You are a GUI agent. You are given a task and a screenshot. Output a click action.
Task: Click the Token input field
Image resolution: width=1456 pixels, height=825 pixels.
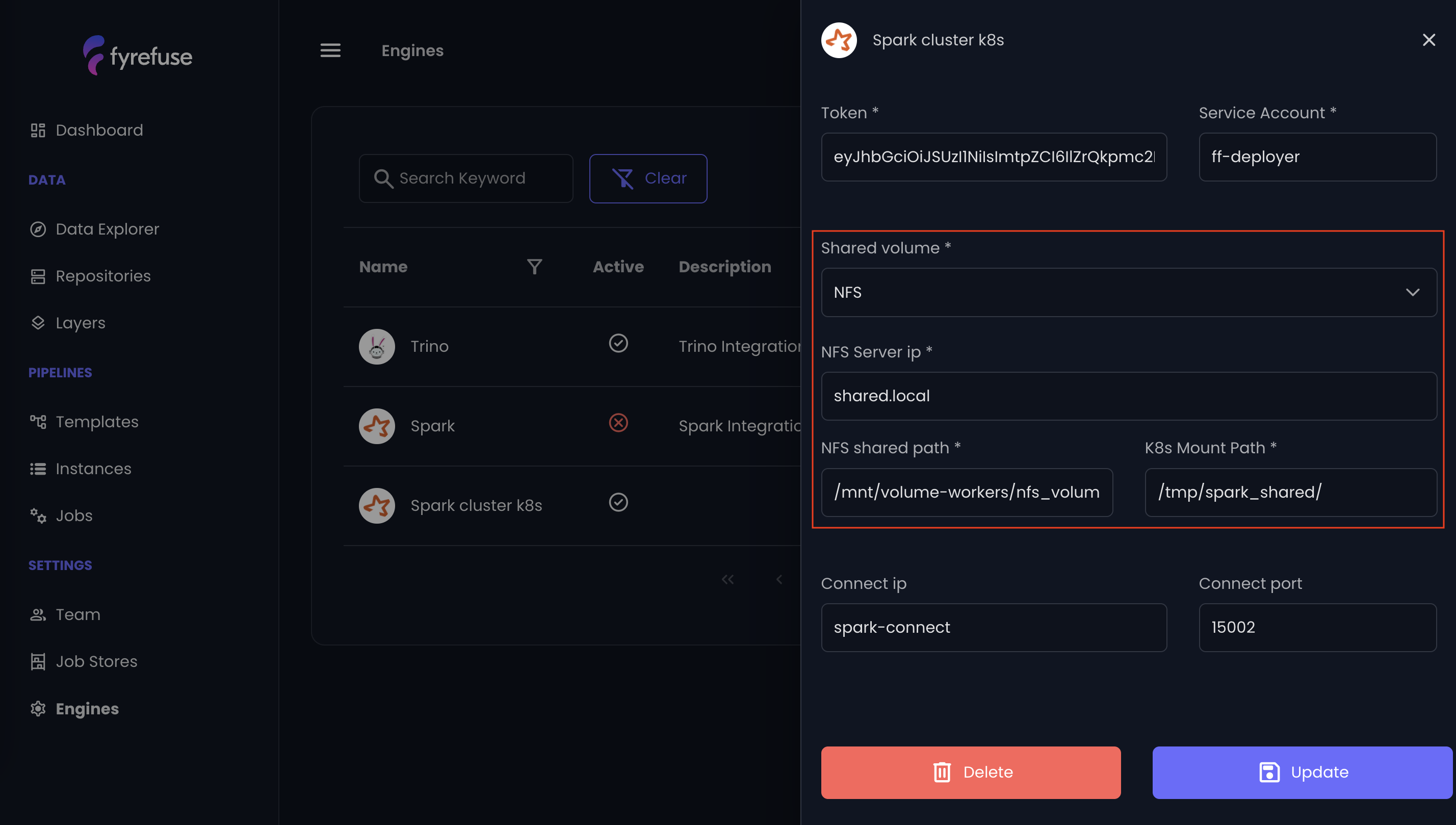994,157
